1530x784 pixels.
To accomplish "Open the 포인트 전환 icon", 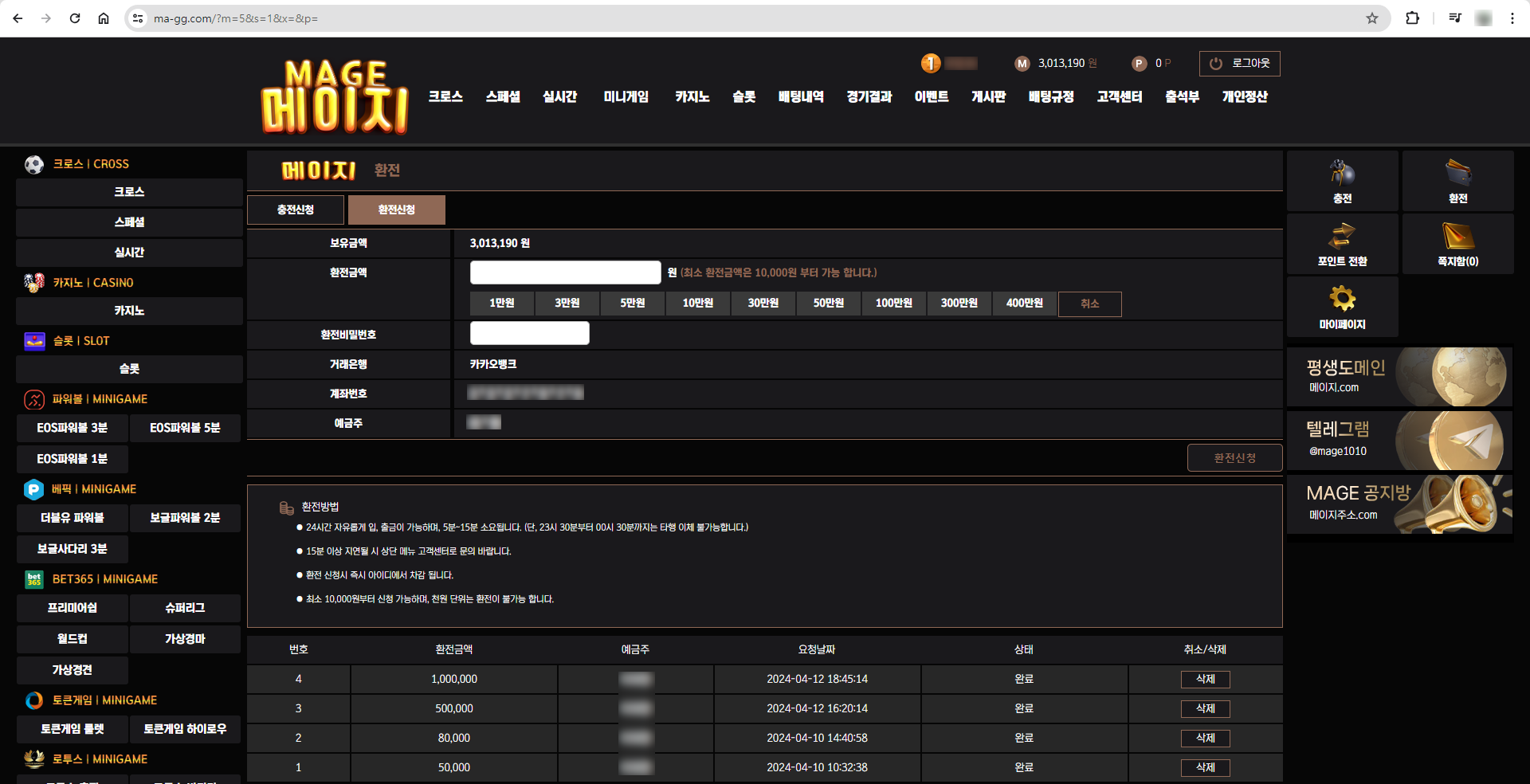I will (x=1343, y=236).
